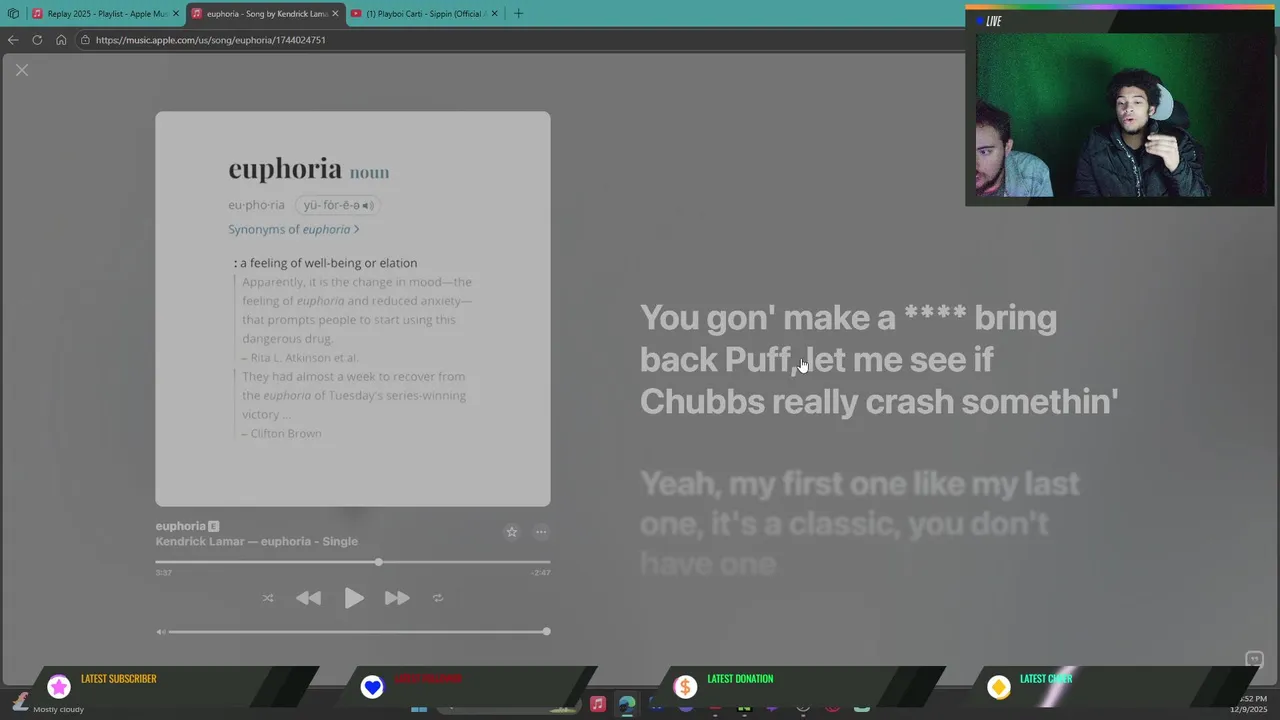
Task: Click the track progress slider knob
Action: pos(378,562)
